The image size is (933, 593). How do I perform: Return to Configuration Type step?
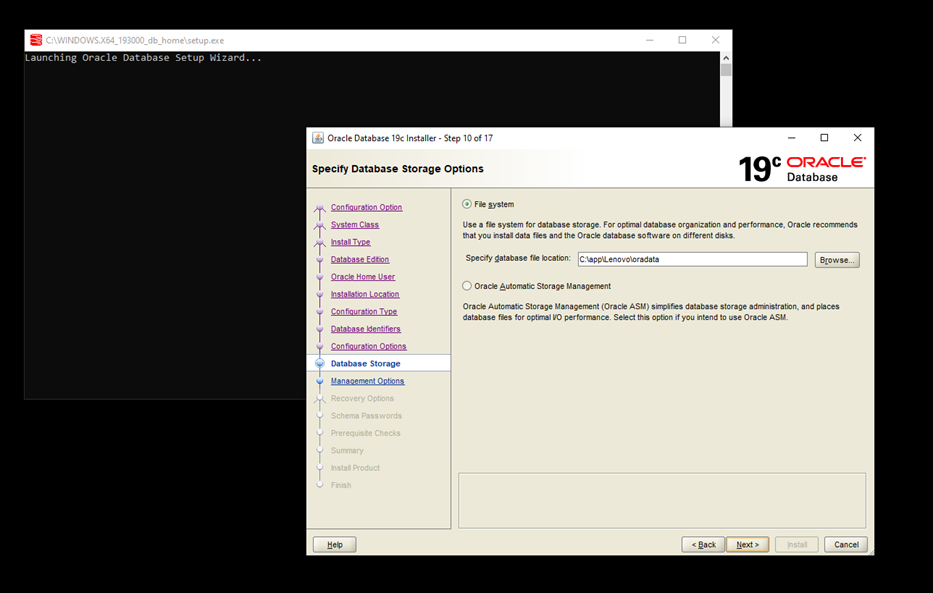364,311
